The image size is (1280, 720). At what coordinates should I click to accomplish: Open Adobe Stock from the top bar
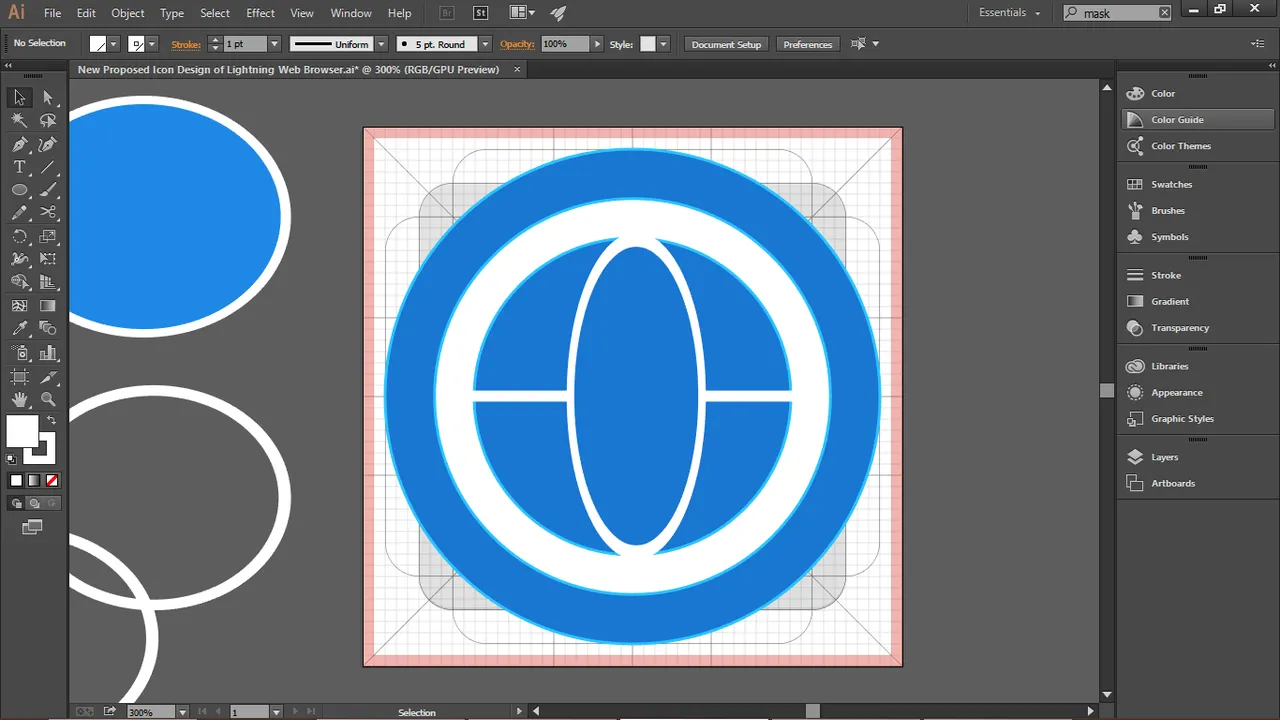[x=480, y=13]
